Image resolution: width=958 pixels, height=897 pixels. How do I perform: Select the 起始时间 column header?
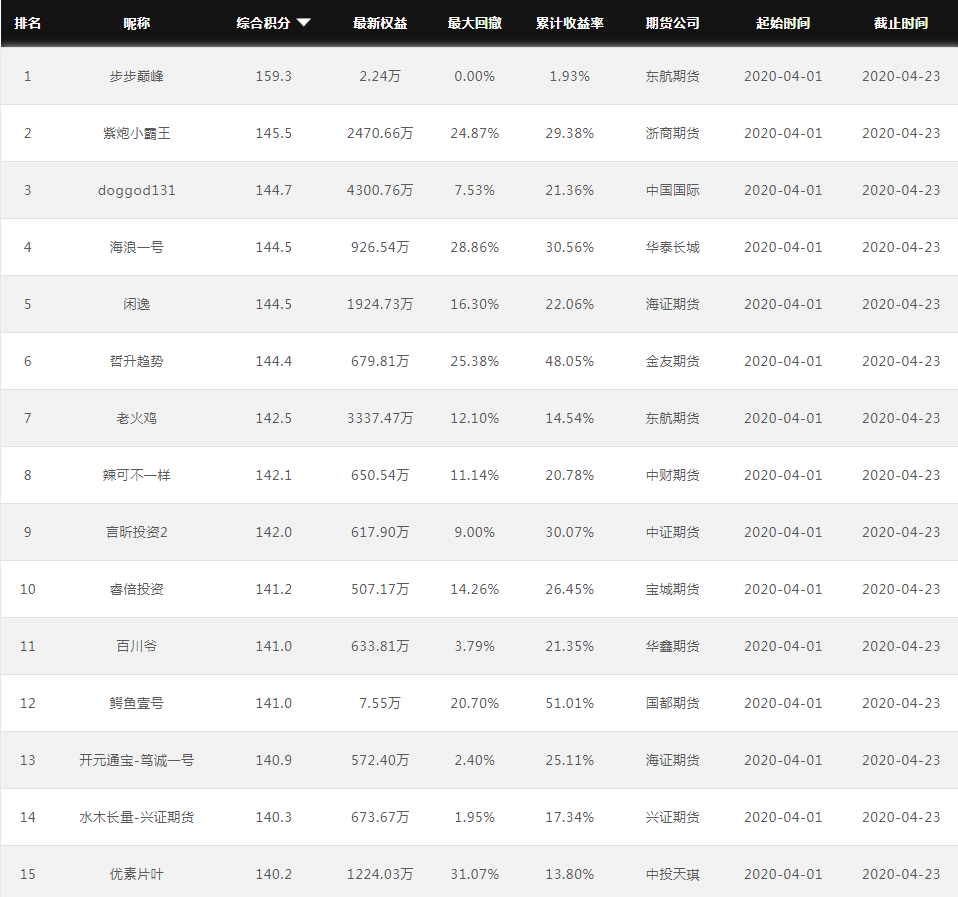(x=783, y=23)
